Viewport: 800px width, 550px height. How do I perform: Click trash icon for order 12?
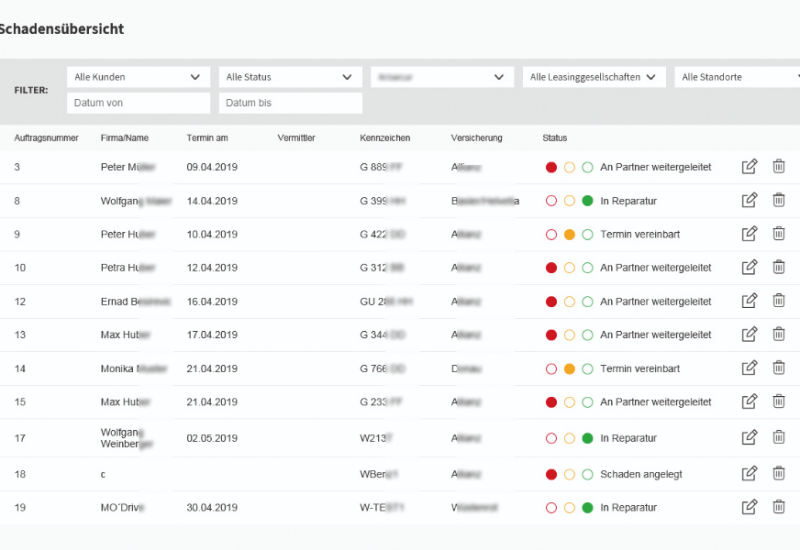[778, 301]
